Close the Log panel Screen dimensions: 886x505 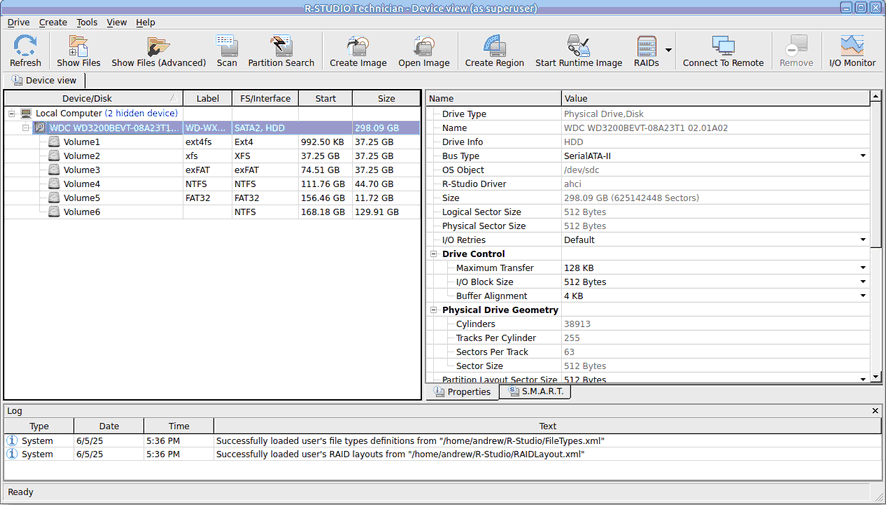[876, 411]
